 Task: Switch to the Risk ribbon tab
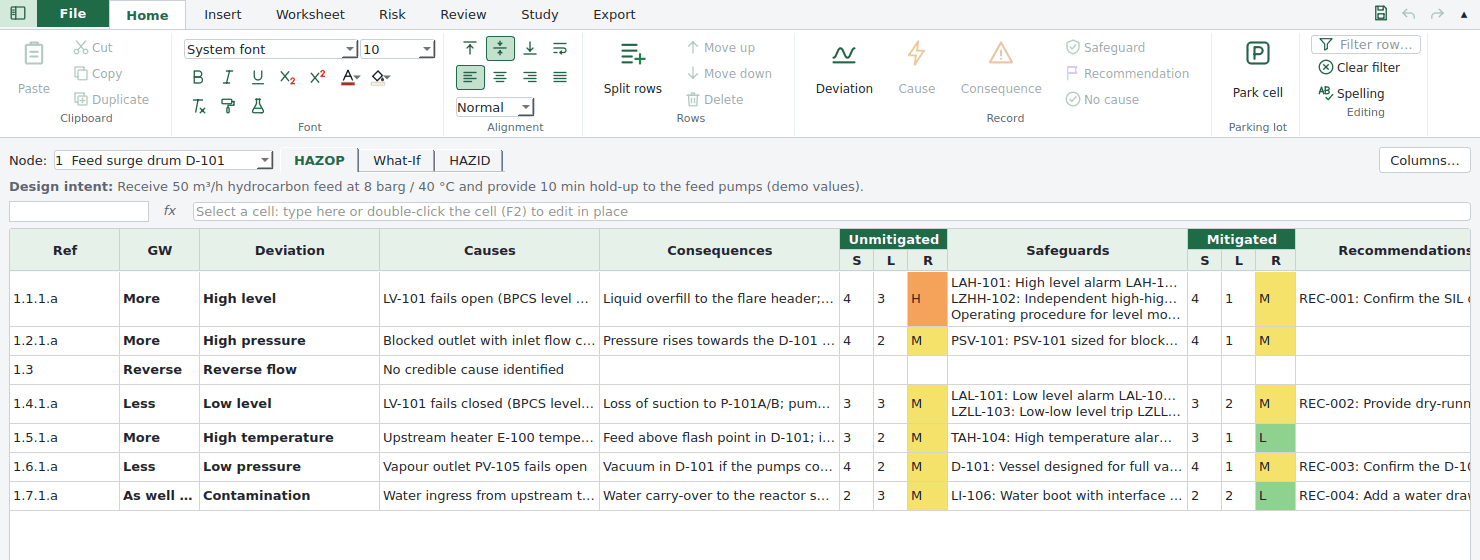392,14
